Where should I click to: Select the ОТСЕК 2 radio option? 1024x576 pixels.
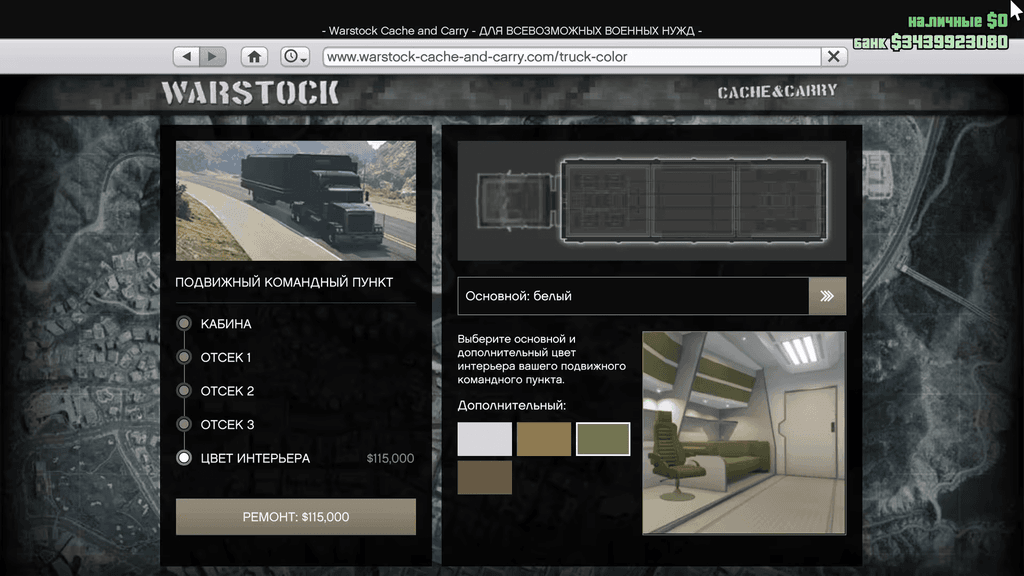point(184,391)
